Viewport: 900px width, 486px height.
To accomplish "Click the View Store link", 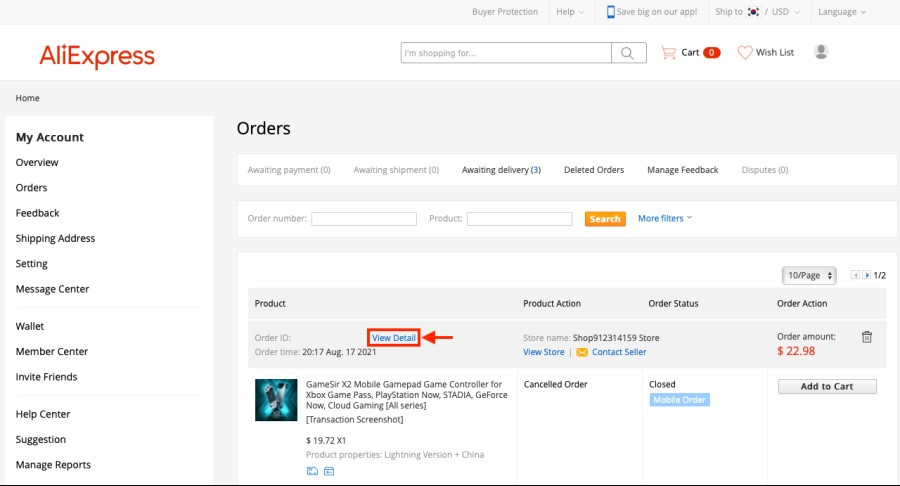I will tap(544, 352).
